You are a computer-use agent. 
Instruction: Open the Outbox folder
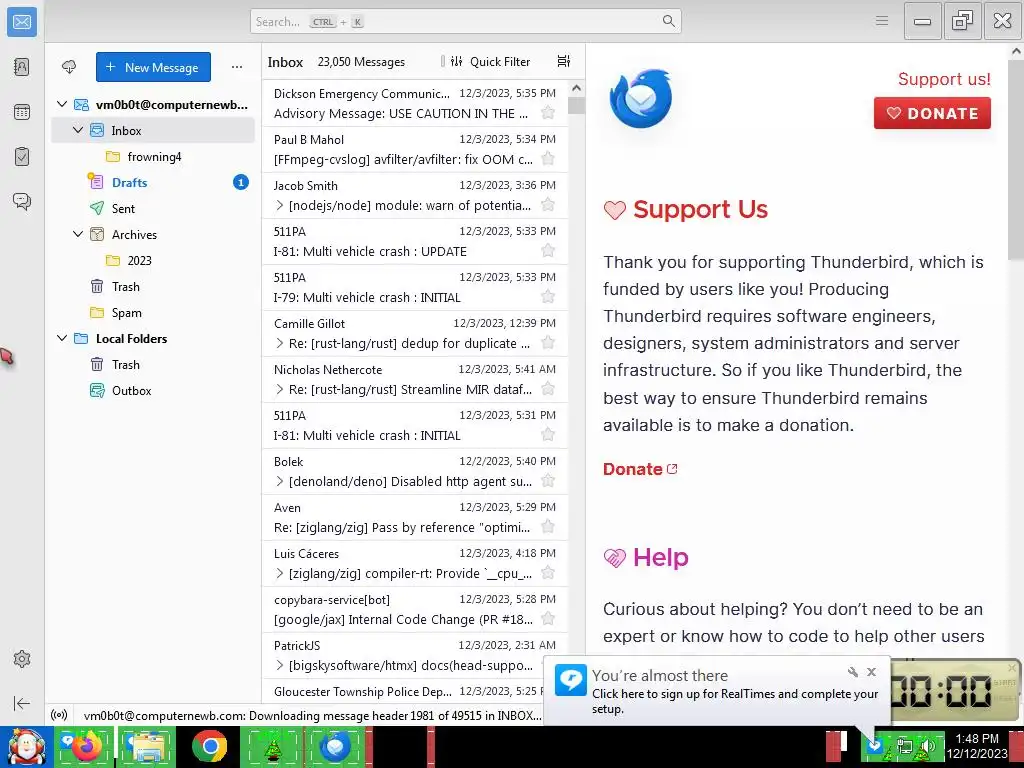point(153,391)
